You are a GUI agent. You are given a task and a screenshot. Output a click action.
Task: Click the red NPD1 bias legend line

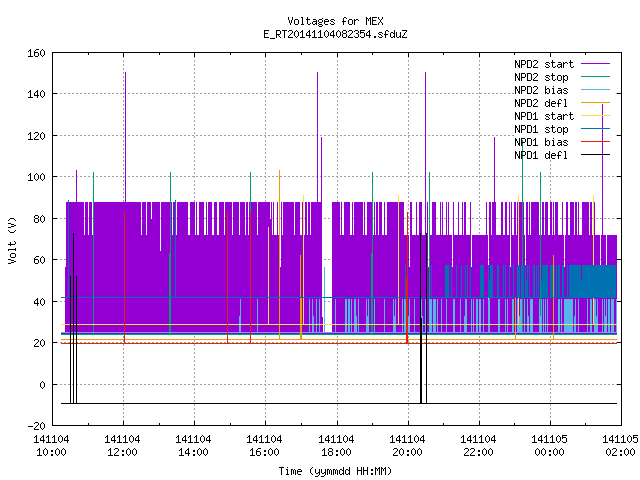(595, 142)
